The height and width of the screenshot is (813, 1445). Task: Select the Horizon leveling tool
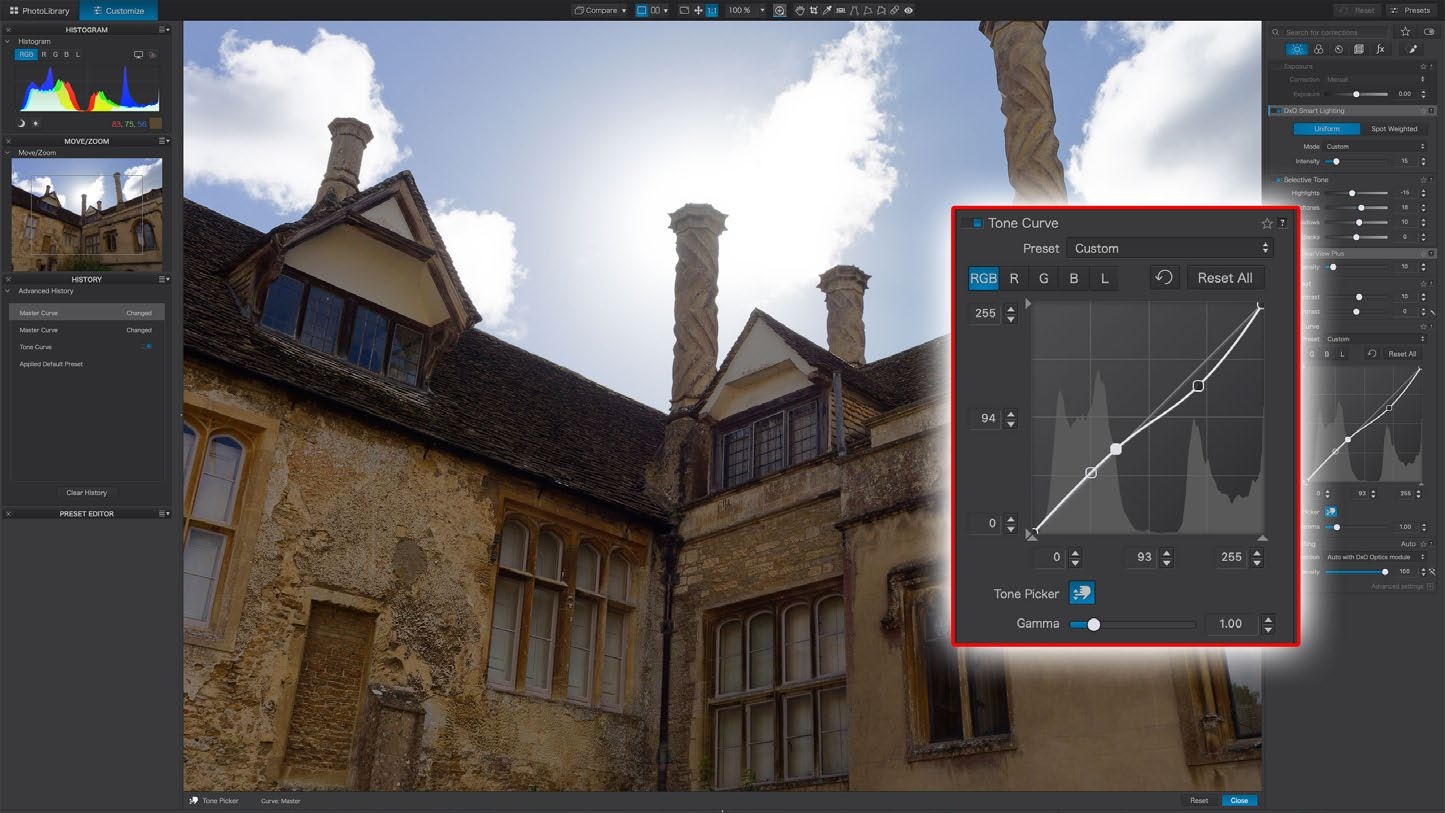[x=841, y=10]
